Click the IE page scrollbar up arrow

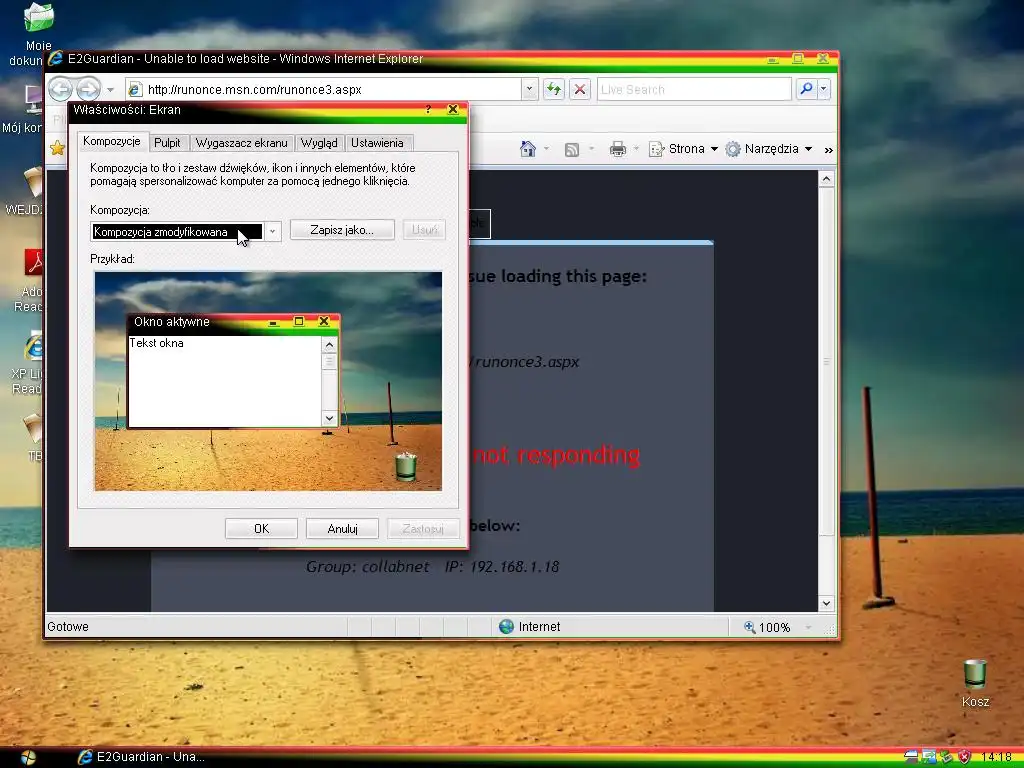tap(826, 179)
